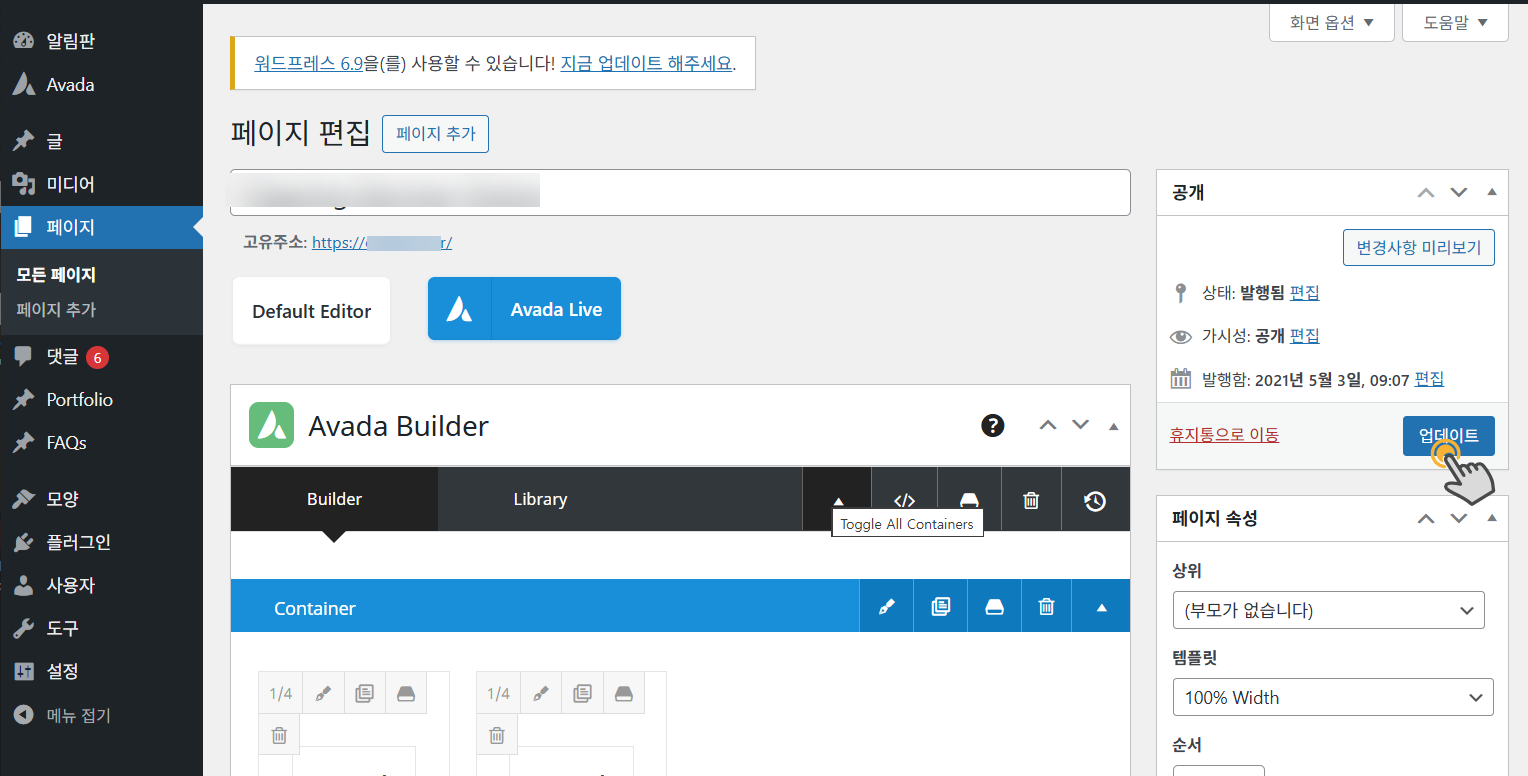Open the history clock icon in builder toolbar

pyautogui.click(x=1095, y=499)
